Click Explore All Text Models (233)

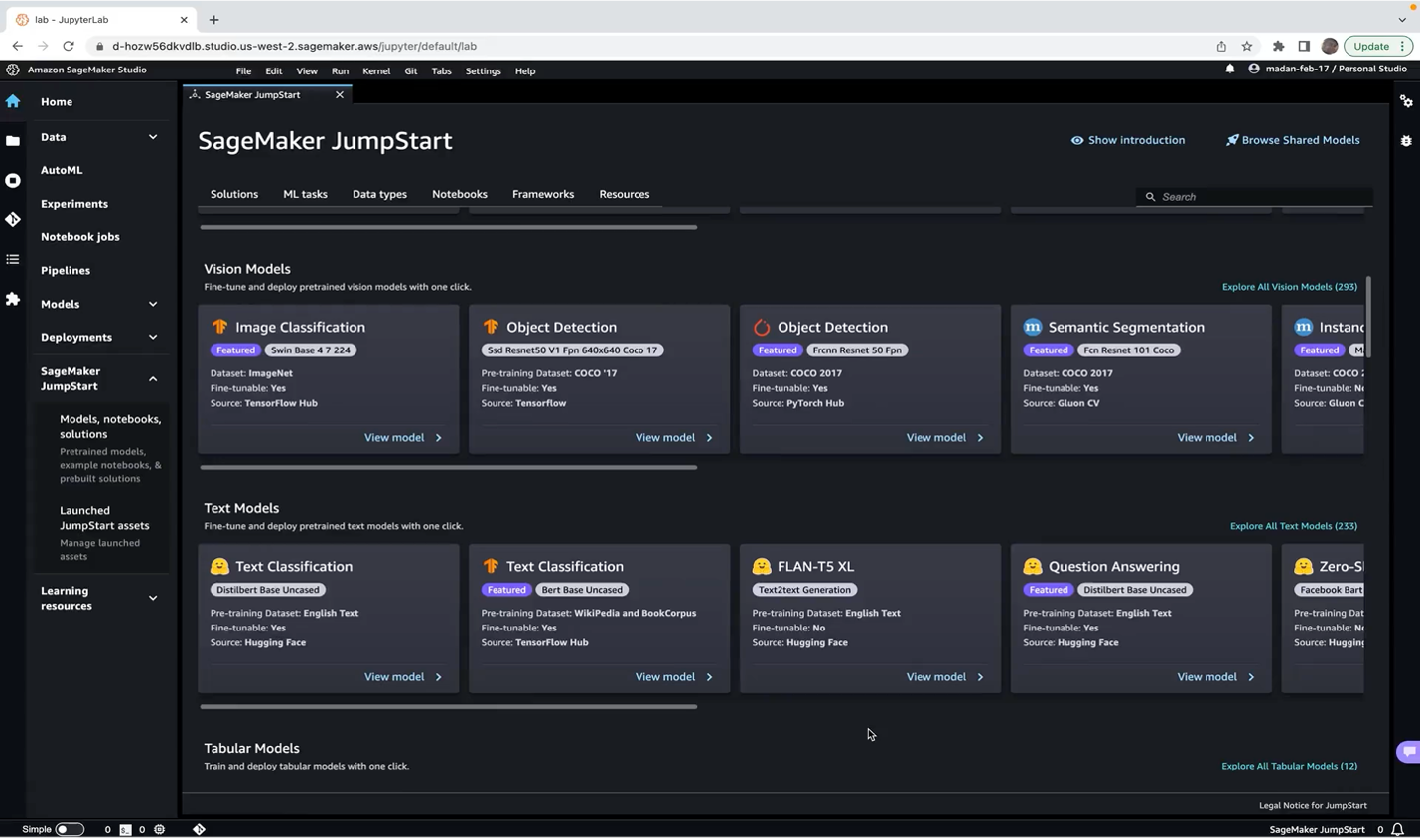coord(1293,526)
